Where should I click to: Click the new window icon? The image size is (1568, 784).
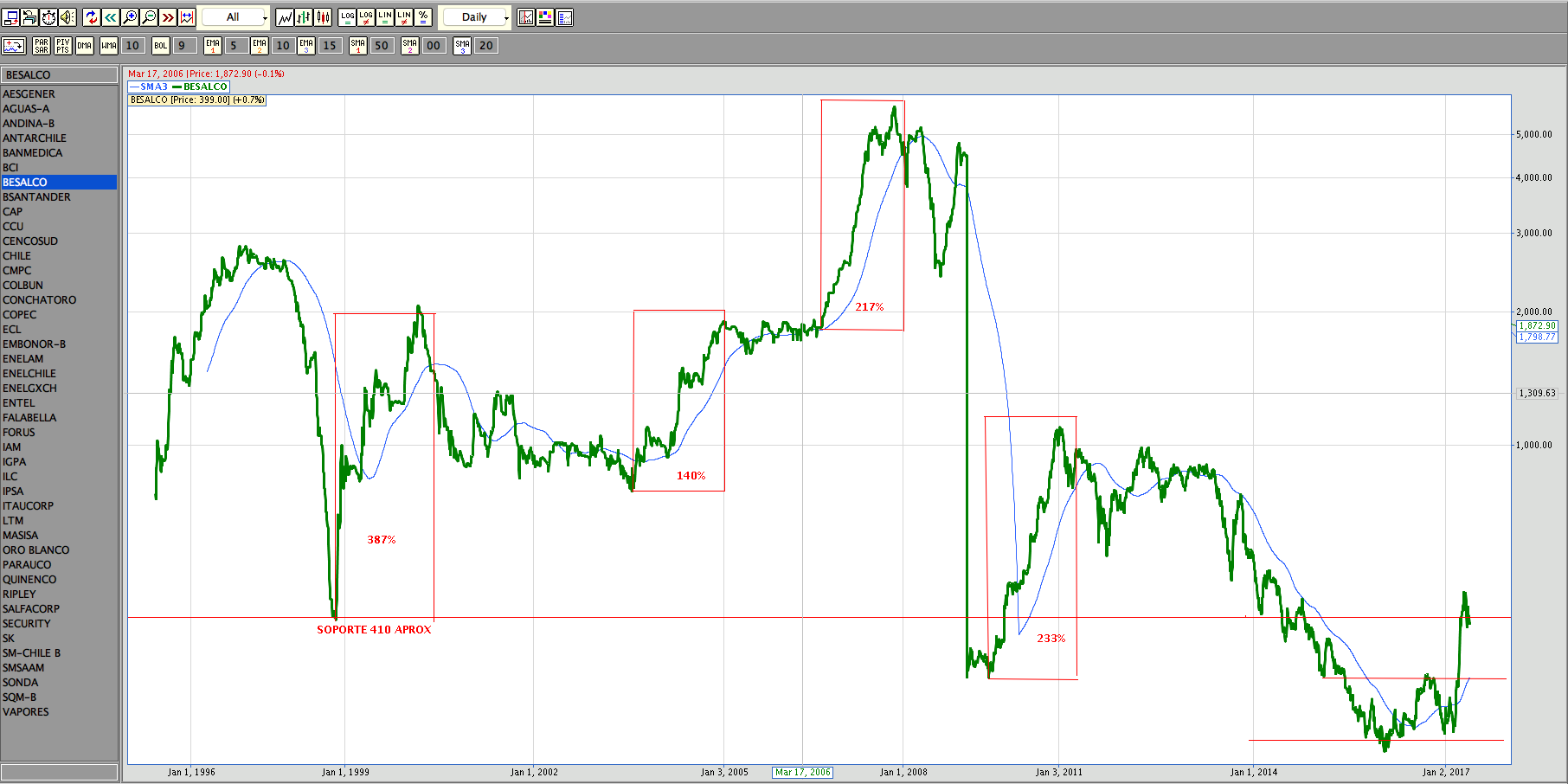click(11, 17)
